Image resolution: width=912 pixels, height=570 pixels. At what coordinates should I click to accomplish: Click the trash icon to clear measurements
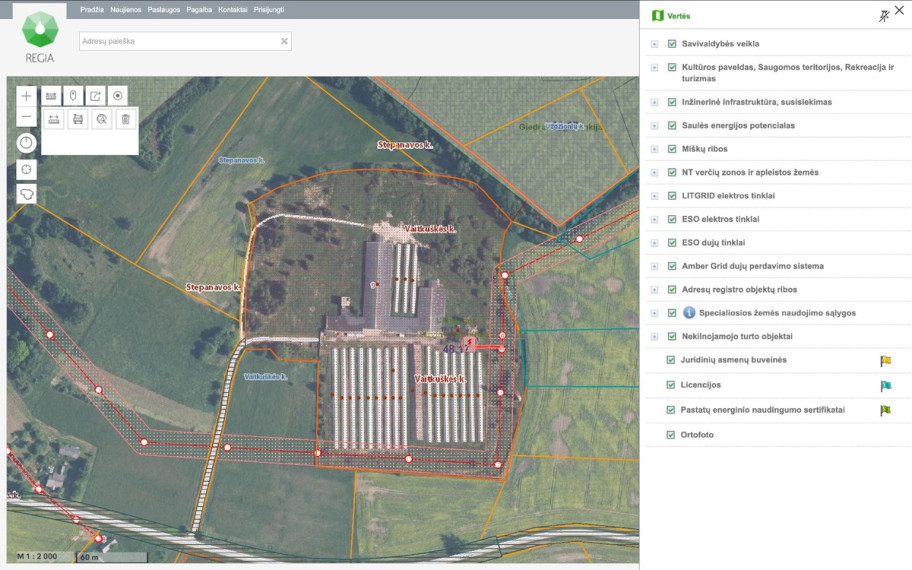tap(126, 119)
